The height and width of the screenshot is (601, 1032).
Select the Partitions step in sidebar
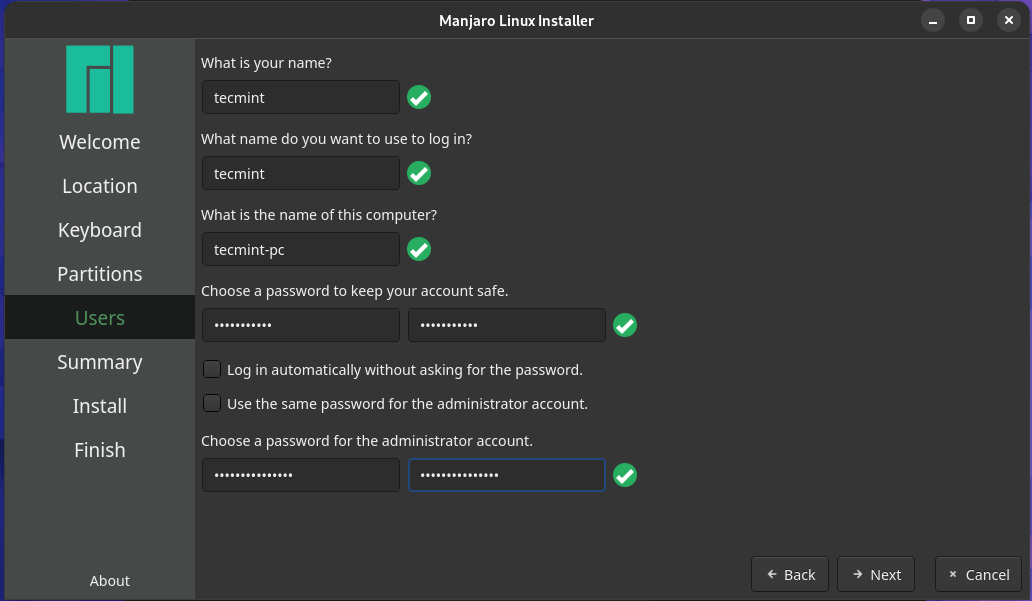click(x=100, y=274)
